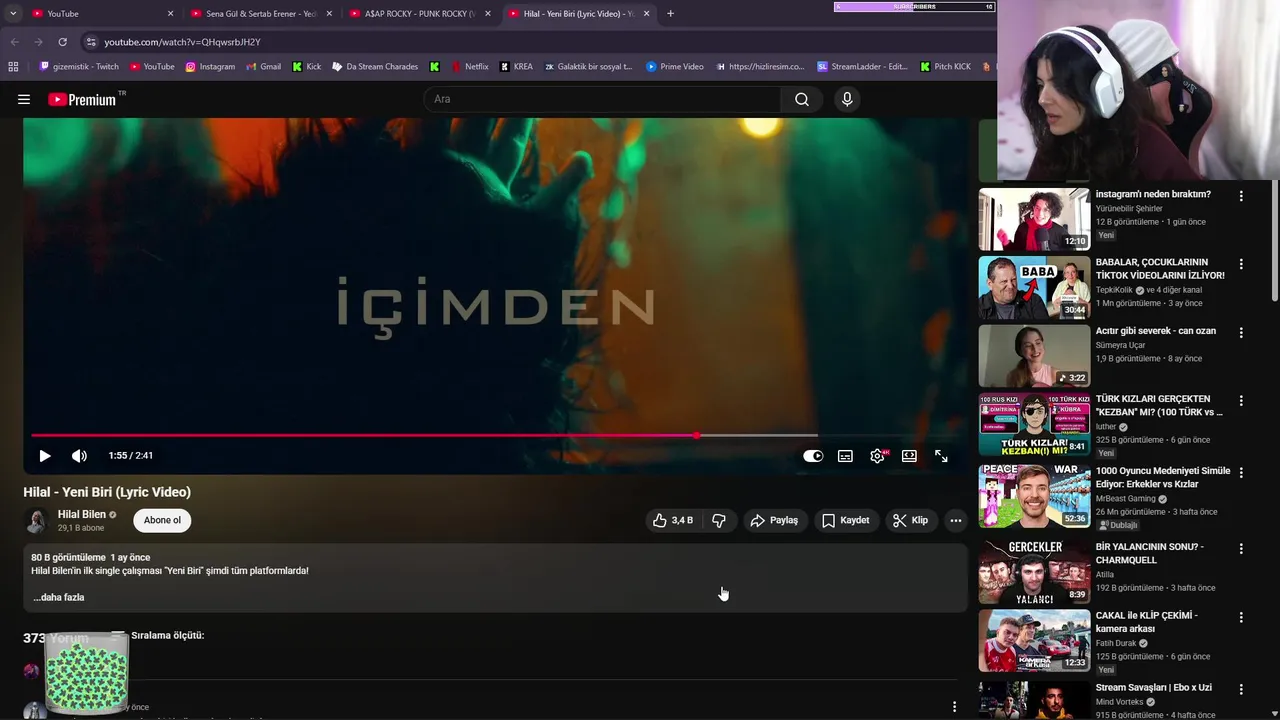Open Stream Savaşları | Ebo x Uzi title
The height and width of the screenshot is (720, 1280).
pyautogui.click(x=1154, y=687)
